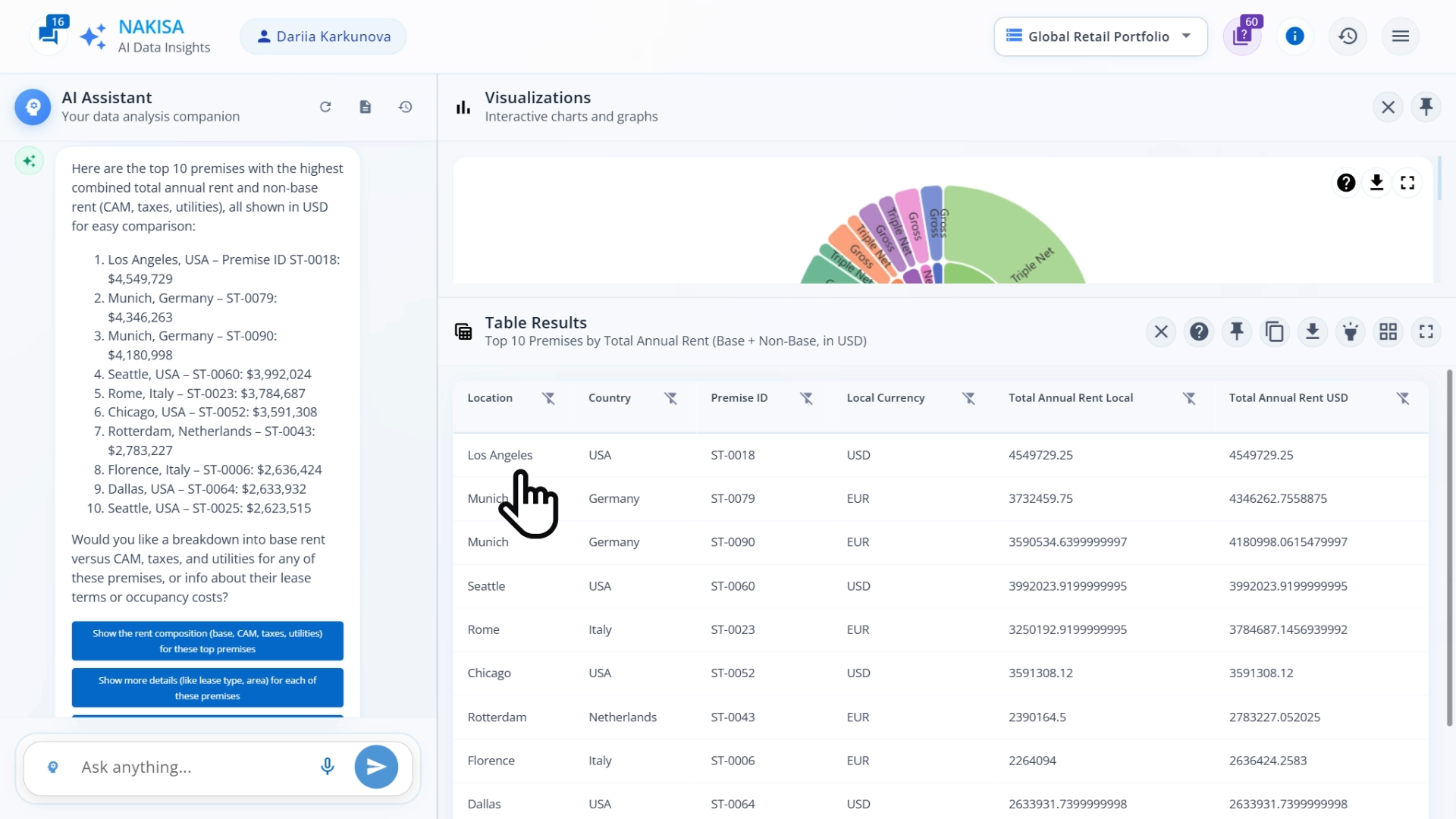Open the hamburger main menu
Viewport: 1456px width, 819px height.
(x=1400, y=36)
